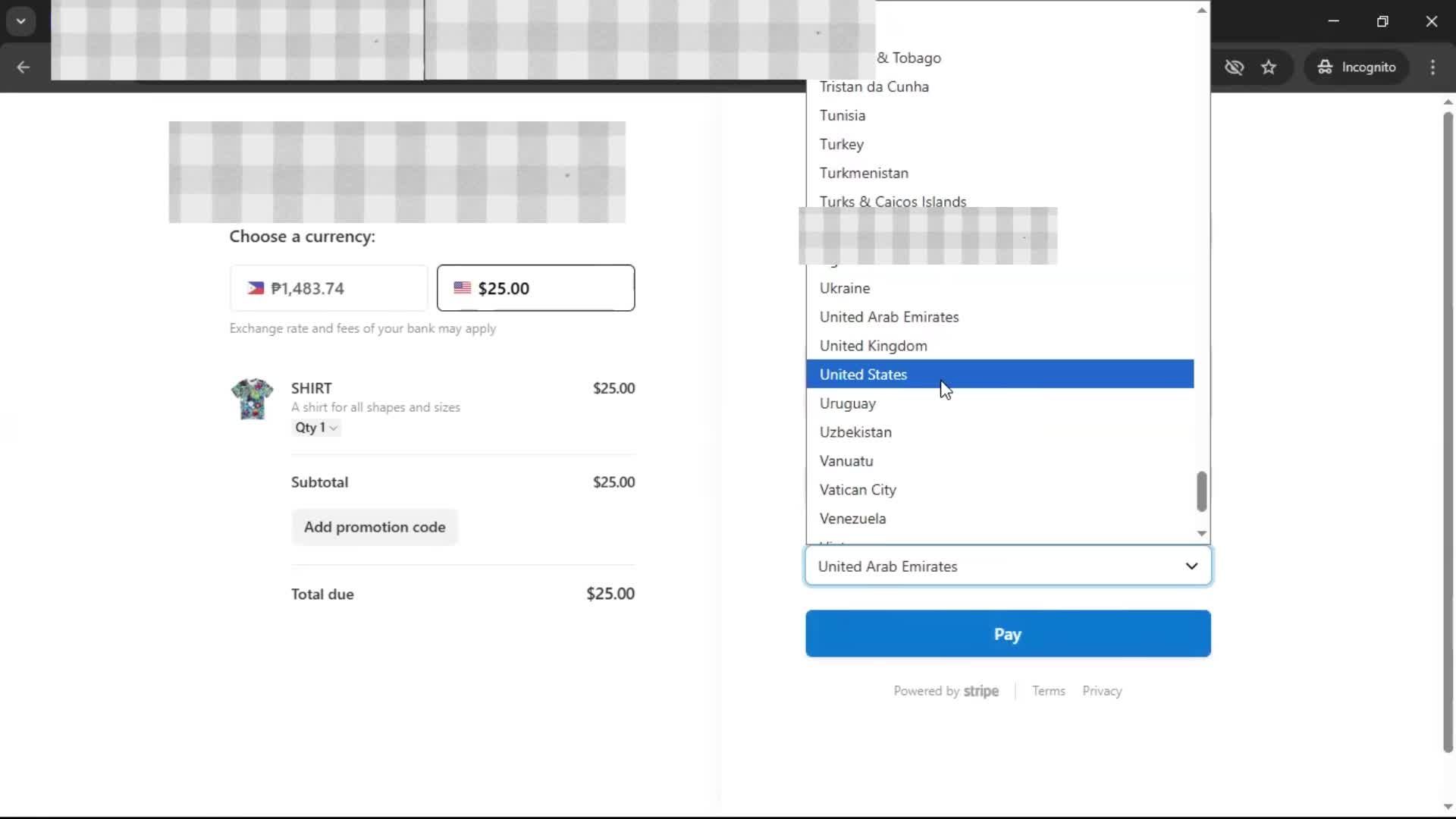Click the country list scrollbar thumb
This screenshot has height=819, width=1456.
1201,491
